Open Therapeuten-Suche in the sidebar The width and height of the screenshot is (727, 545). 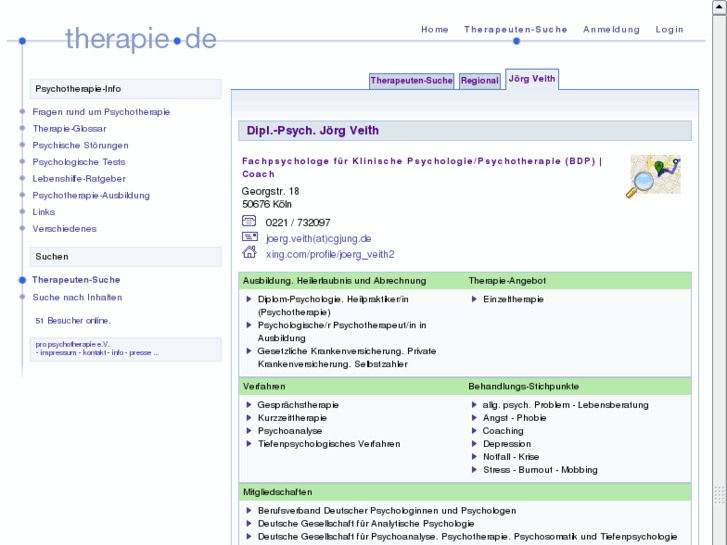click(76, 280)
